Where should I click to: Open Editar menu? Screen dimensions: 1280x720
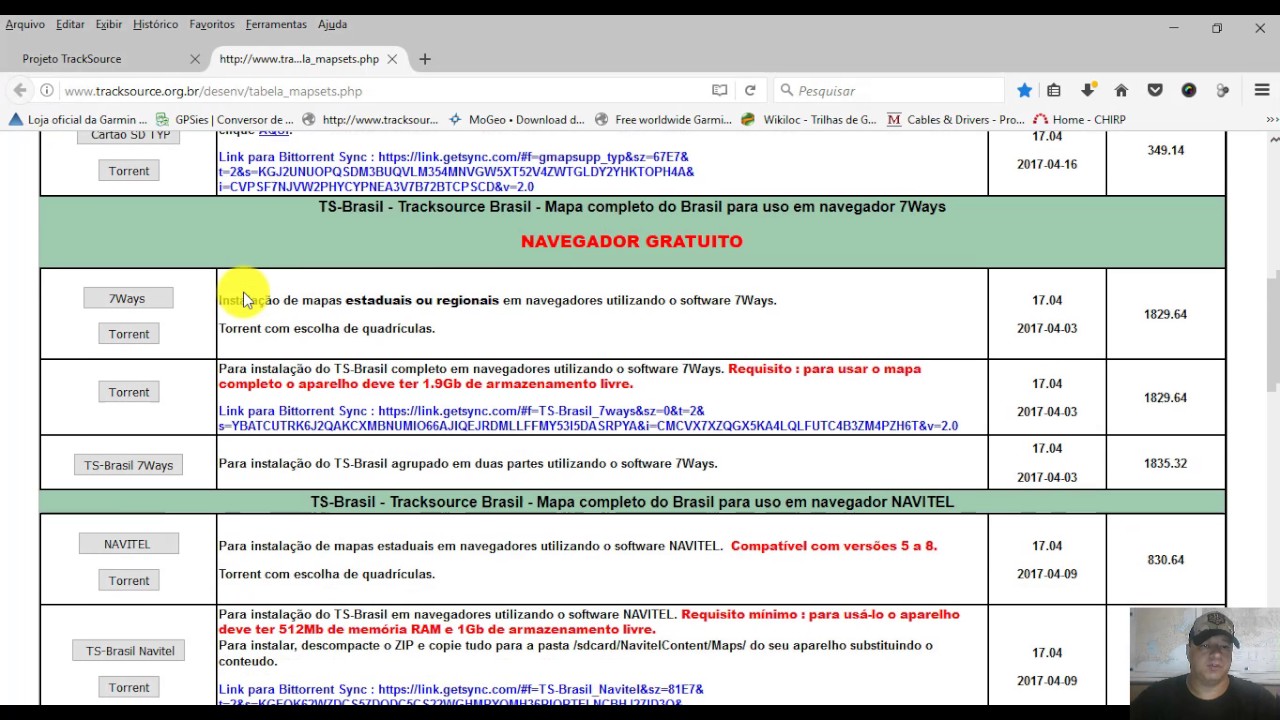70,24
